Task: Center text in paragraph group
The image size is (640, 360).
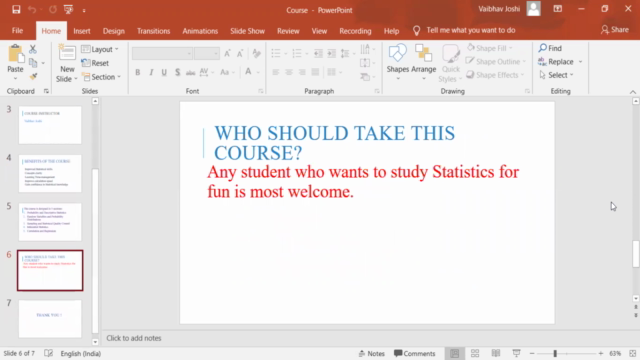Action: [x=289, y=72]
